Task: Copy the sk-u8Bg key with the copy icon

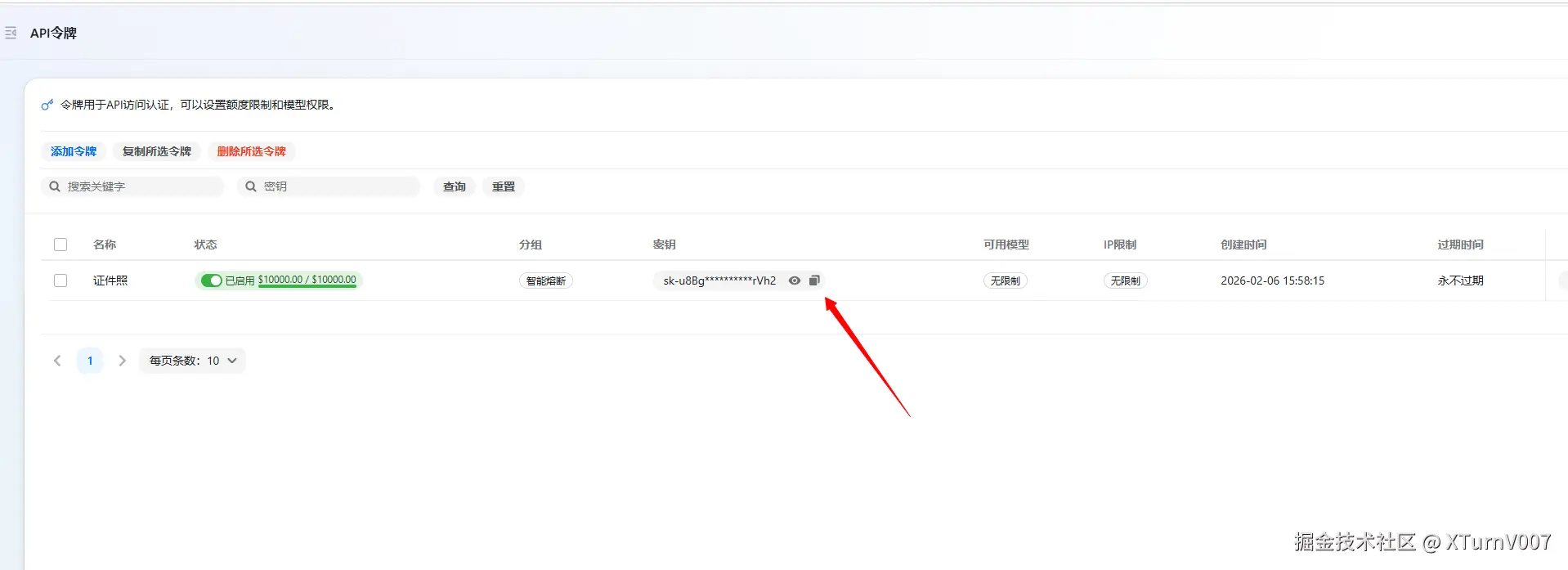Action: pos(814,281)
